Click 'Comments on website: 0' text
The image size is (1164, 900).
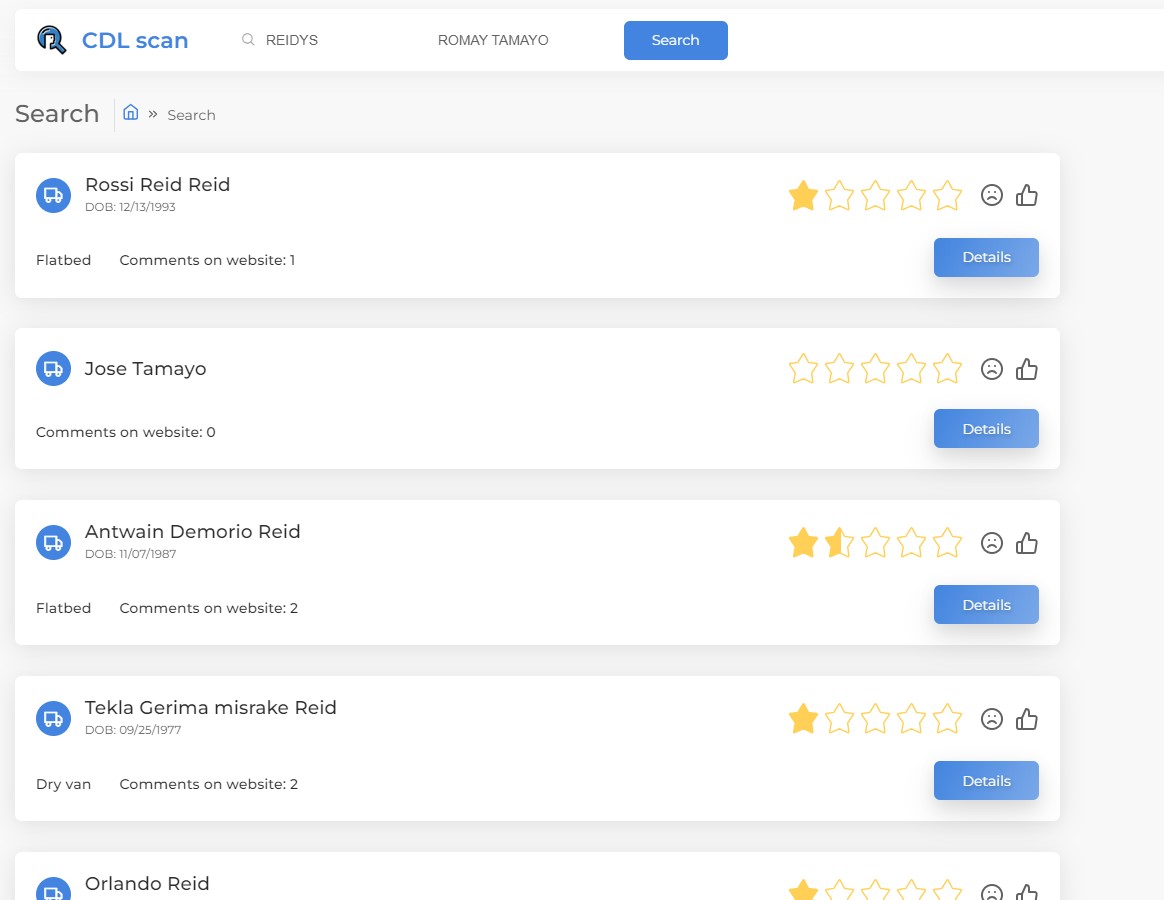coord(125,432)
